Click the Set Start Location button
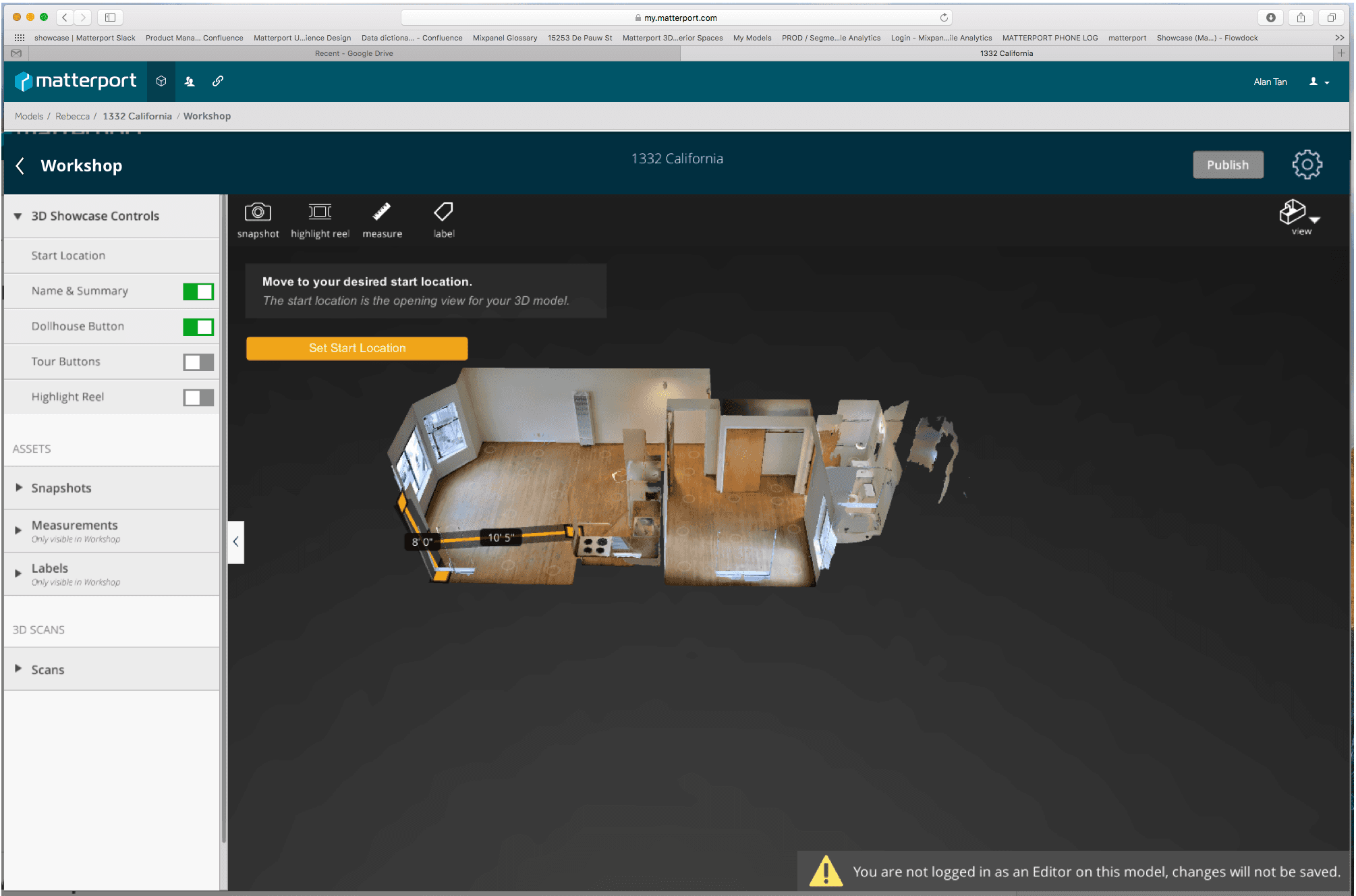Viewport: 1356px width, 896px height. point(357,348)
